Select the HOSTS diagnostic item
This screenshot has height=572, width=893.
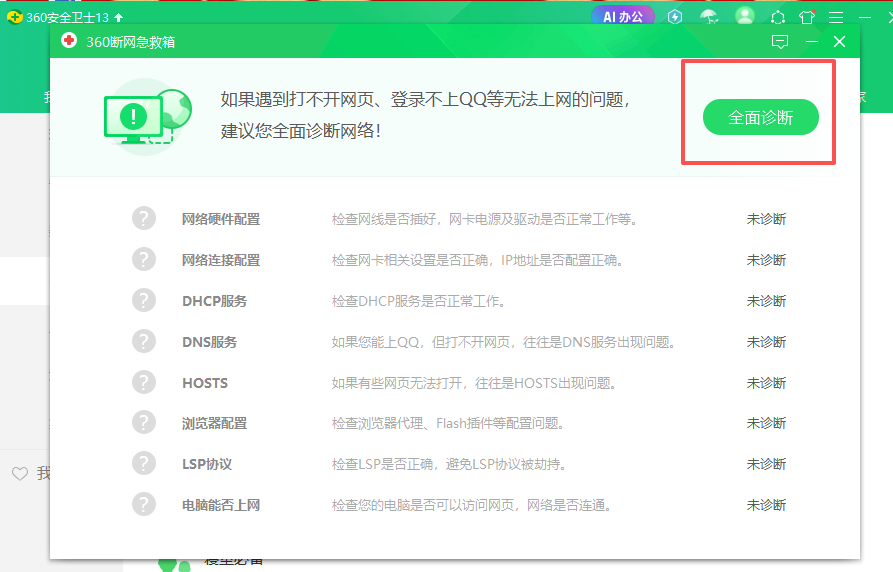pyautogui.click(x=205, y=383)
